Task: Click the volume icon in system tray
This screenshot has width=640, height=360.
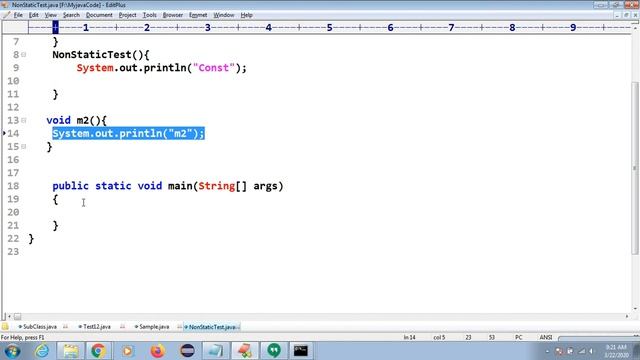Action: (x=591, y=351)
